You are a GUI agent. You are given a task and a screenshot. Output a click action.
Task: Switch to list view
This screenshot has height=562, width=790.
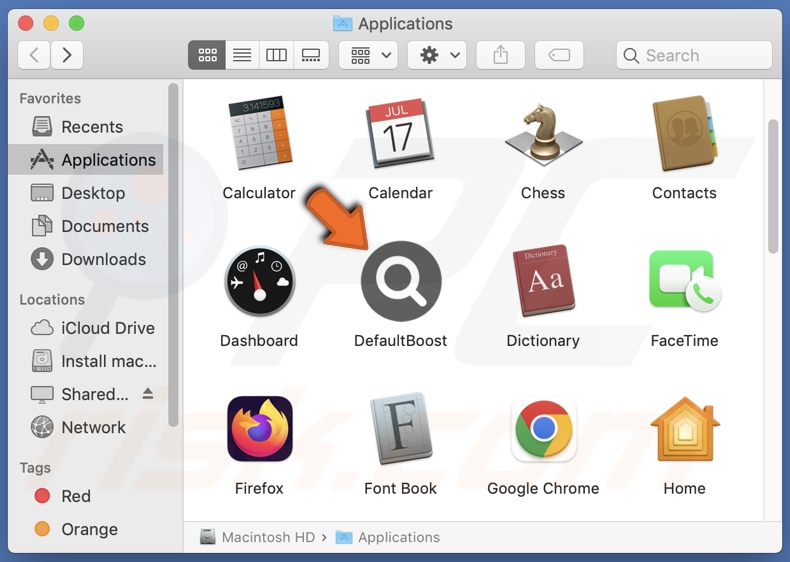click(x=242, y=55)
